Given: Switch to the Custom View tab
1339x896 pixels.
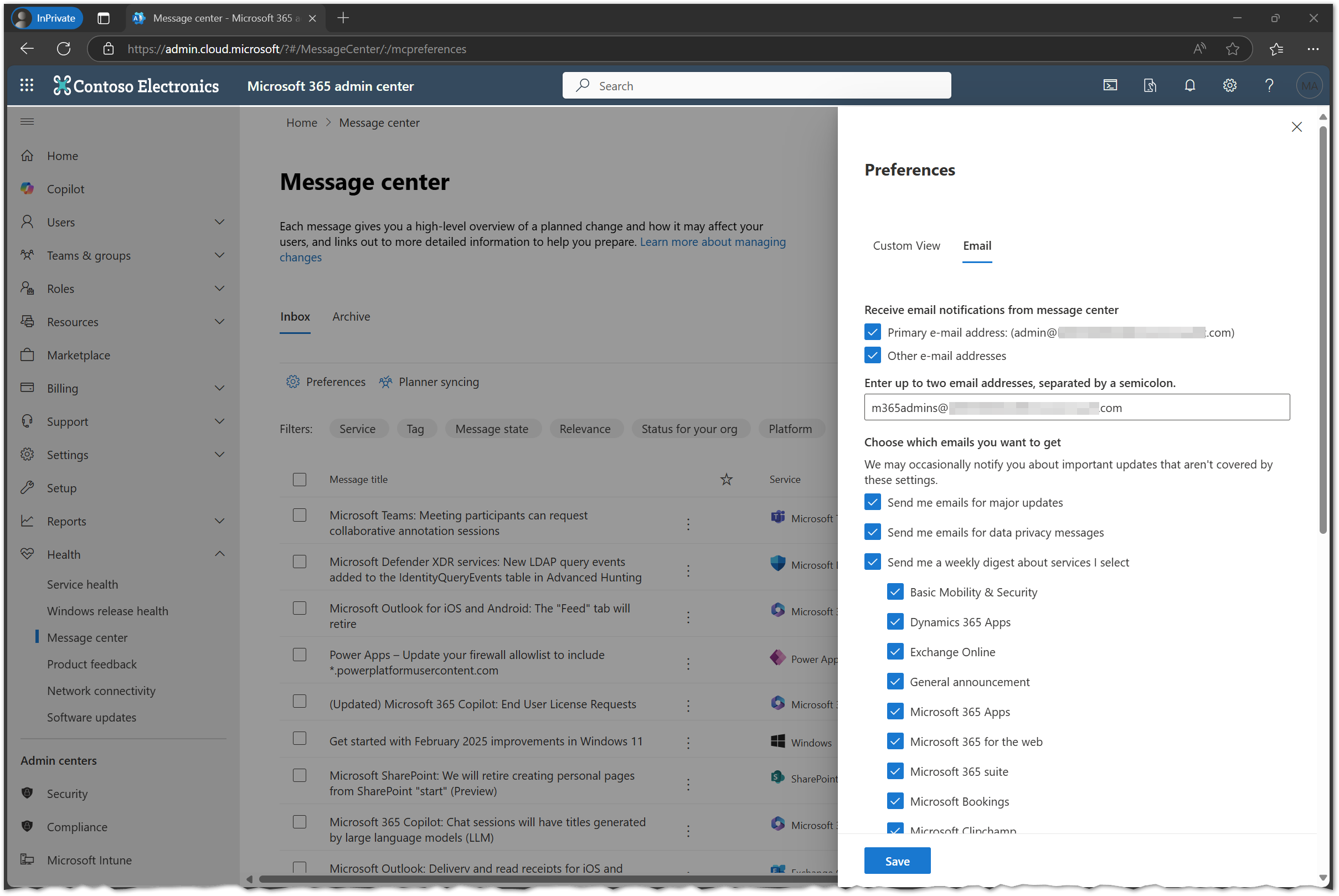Looking at the screenshot, I should (906, 246).
